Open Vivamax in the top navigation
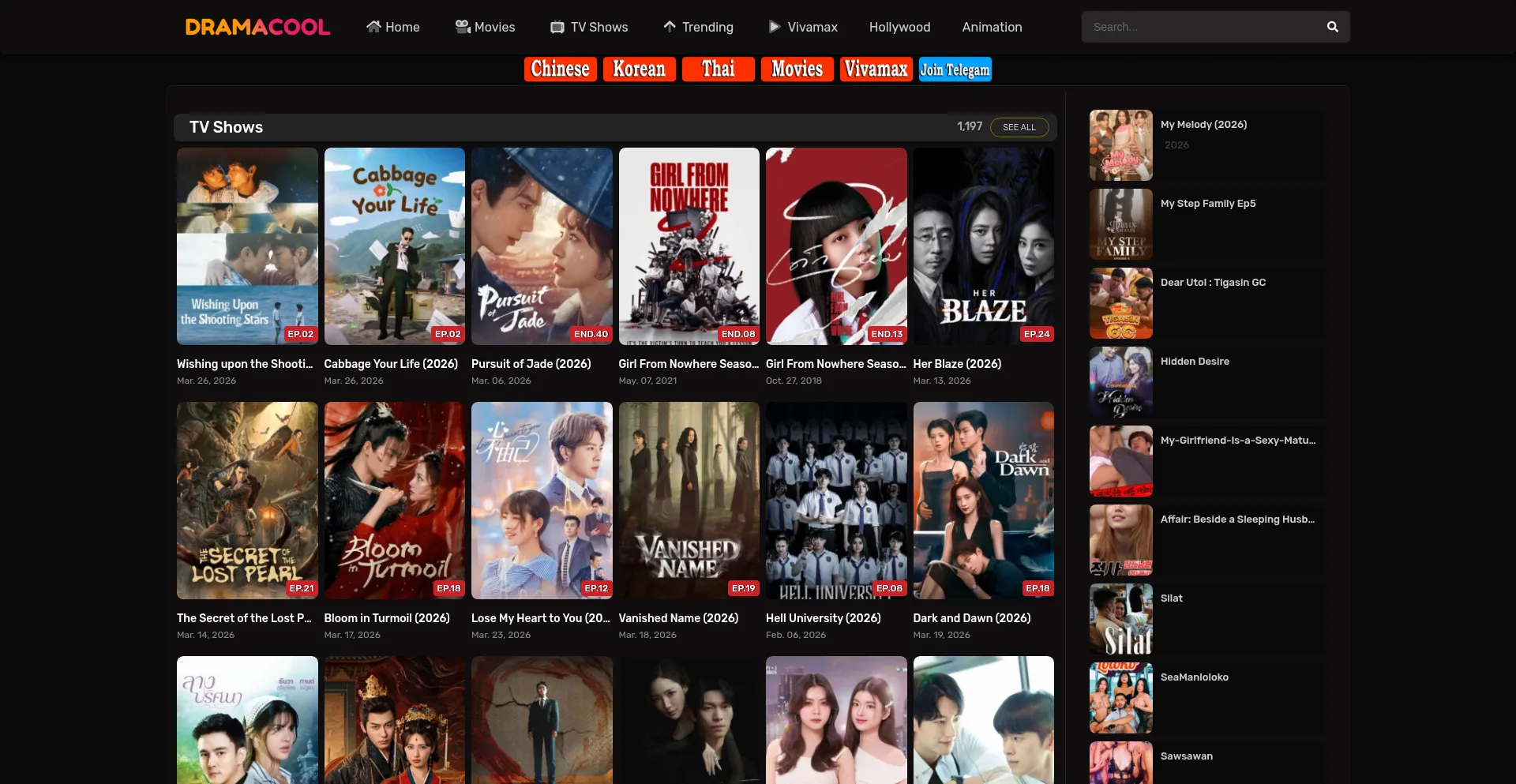 [803, 27]
